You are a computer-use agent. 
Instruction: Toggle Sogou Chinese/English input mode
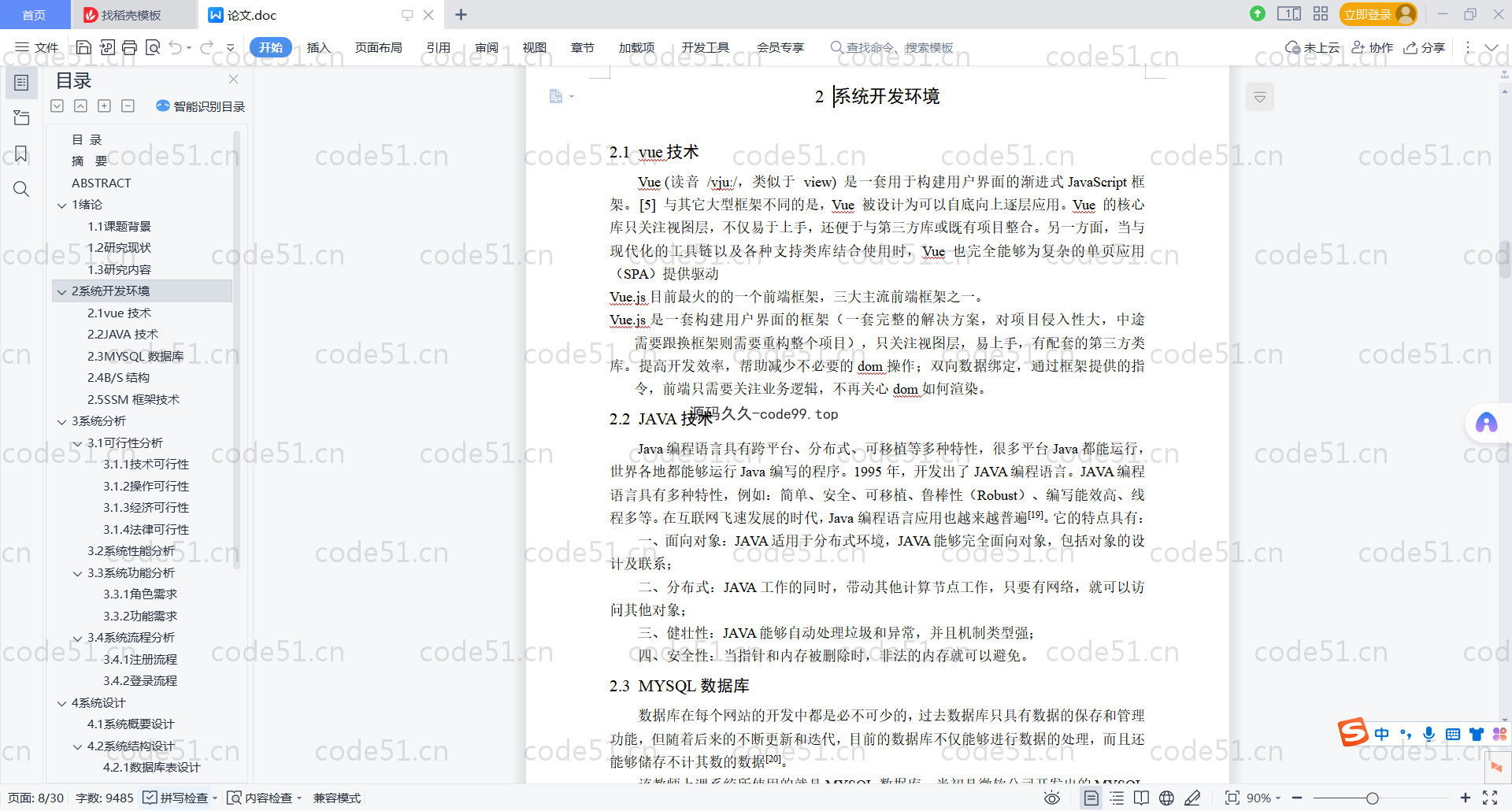point(1382,734)
